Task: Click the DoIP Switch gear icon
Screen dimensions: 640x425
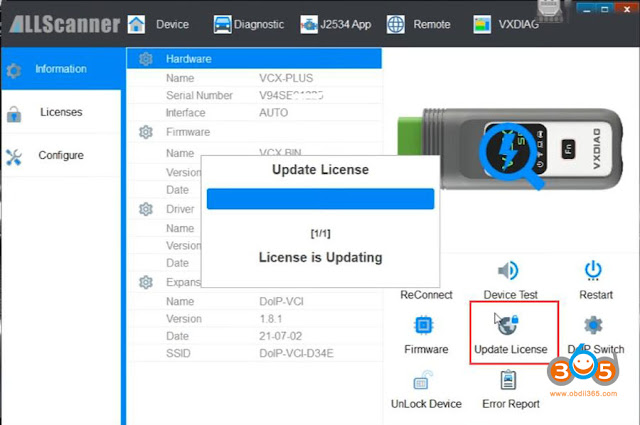Action: 593,325
